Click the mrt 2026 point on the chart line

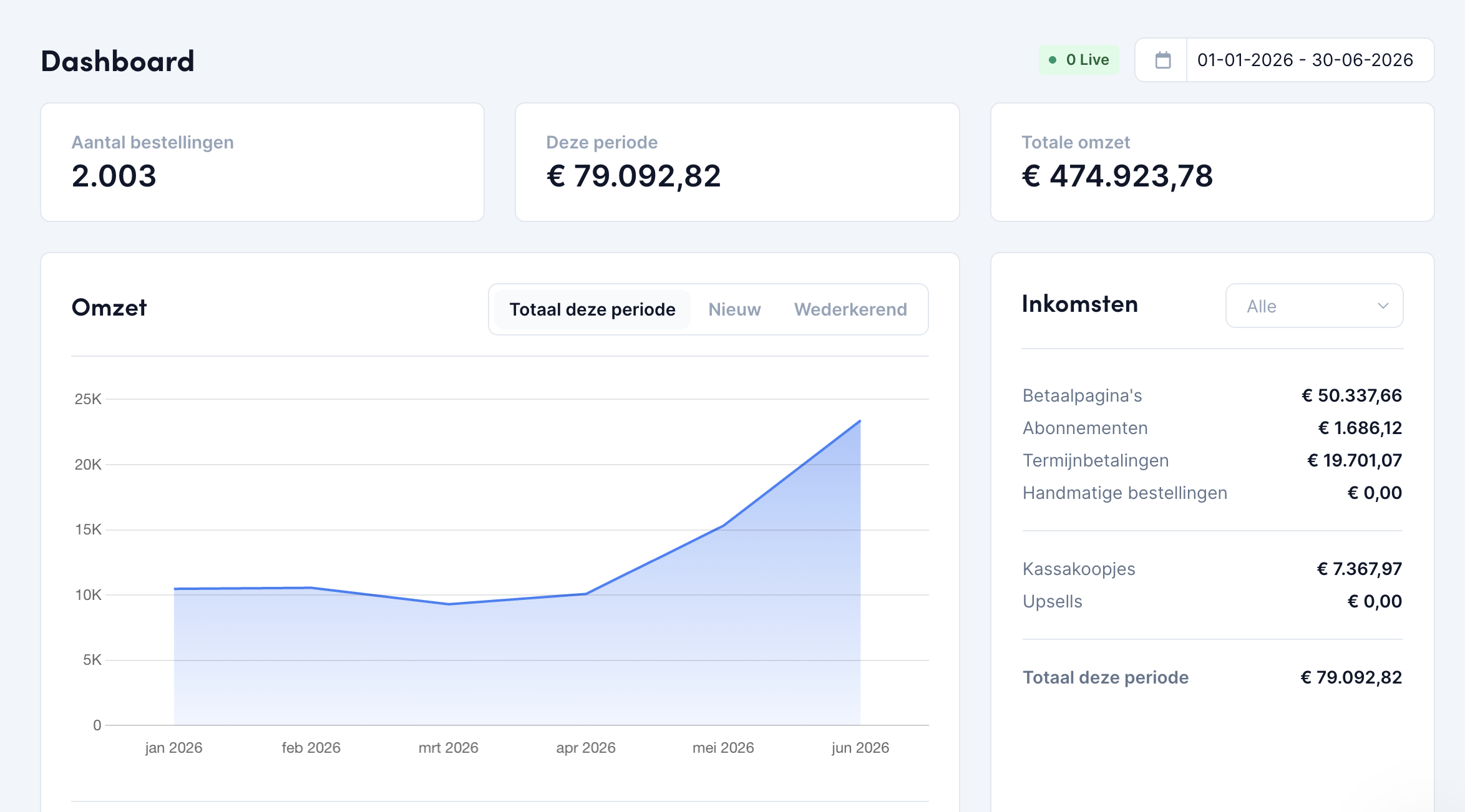click(x=449, y=604)
